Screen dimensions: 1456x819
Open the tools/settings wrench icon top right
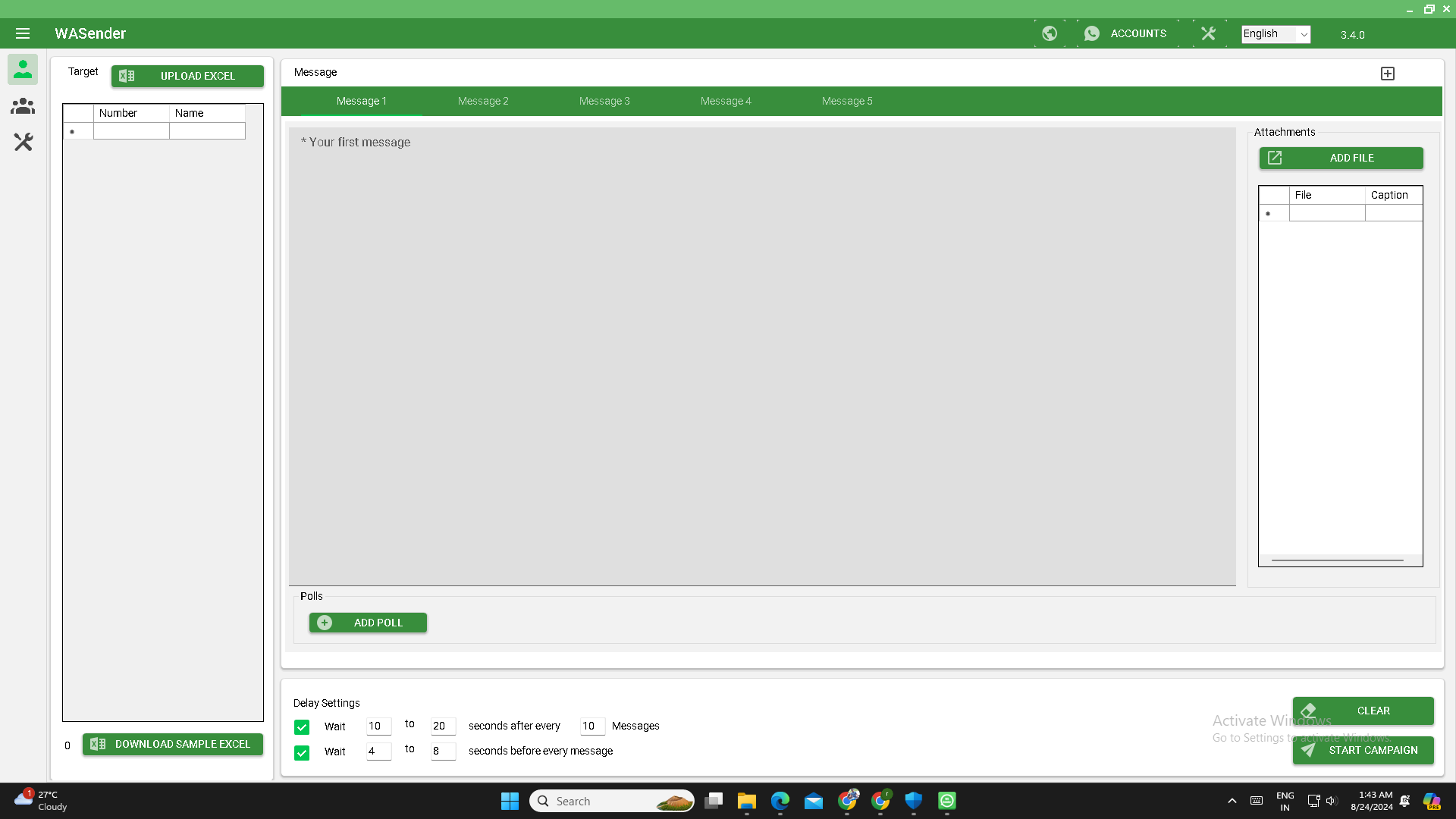pyautogui.click(x=1208, y=33)
